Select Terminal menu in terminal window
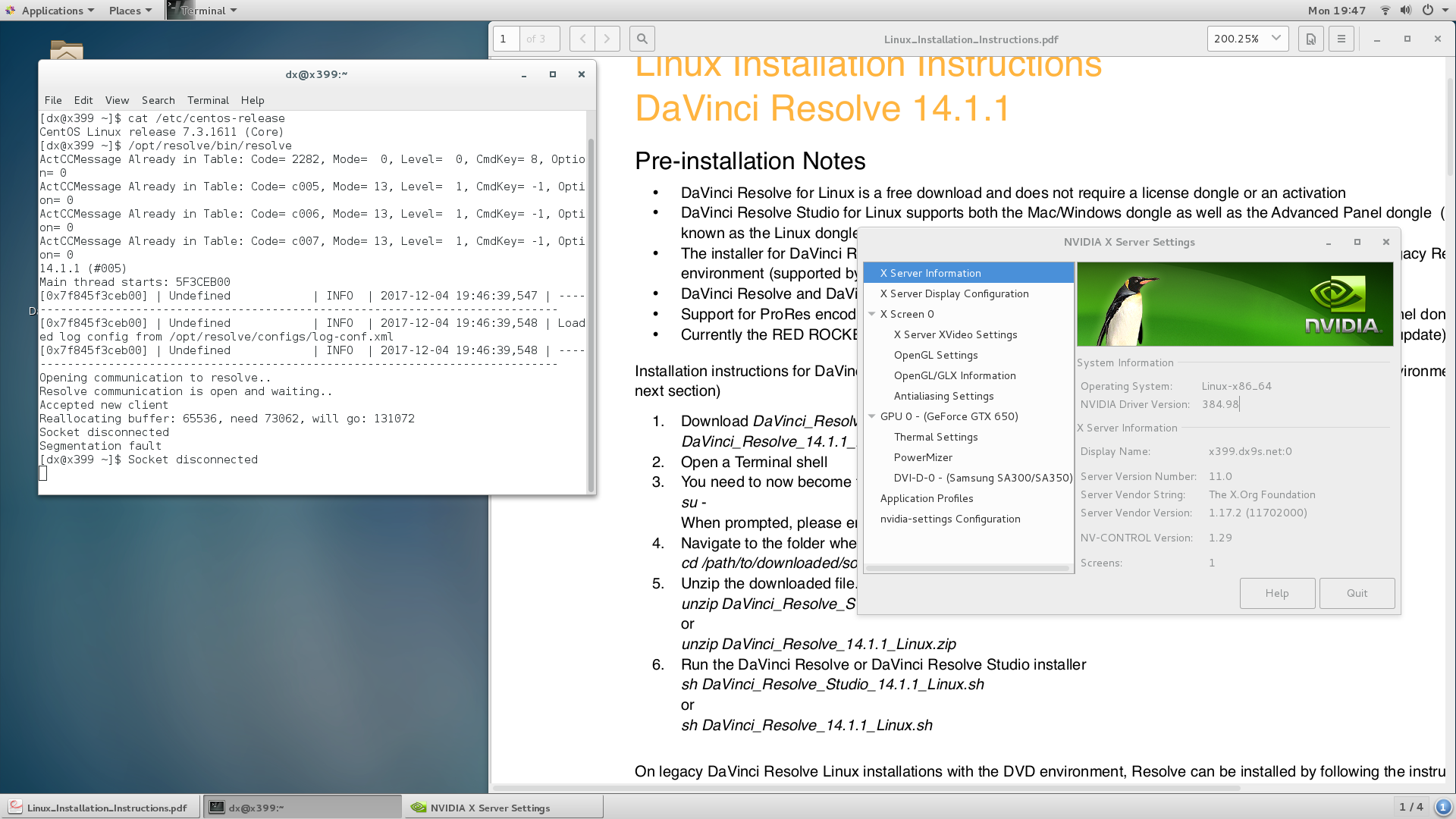Screen dimensions: 1456x819 207,99
